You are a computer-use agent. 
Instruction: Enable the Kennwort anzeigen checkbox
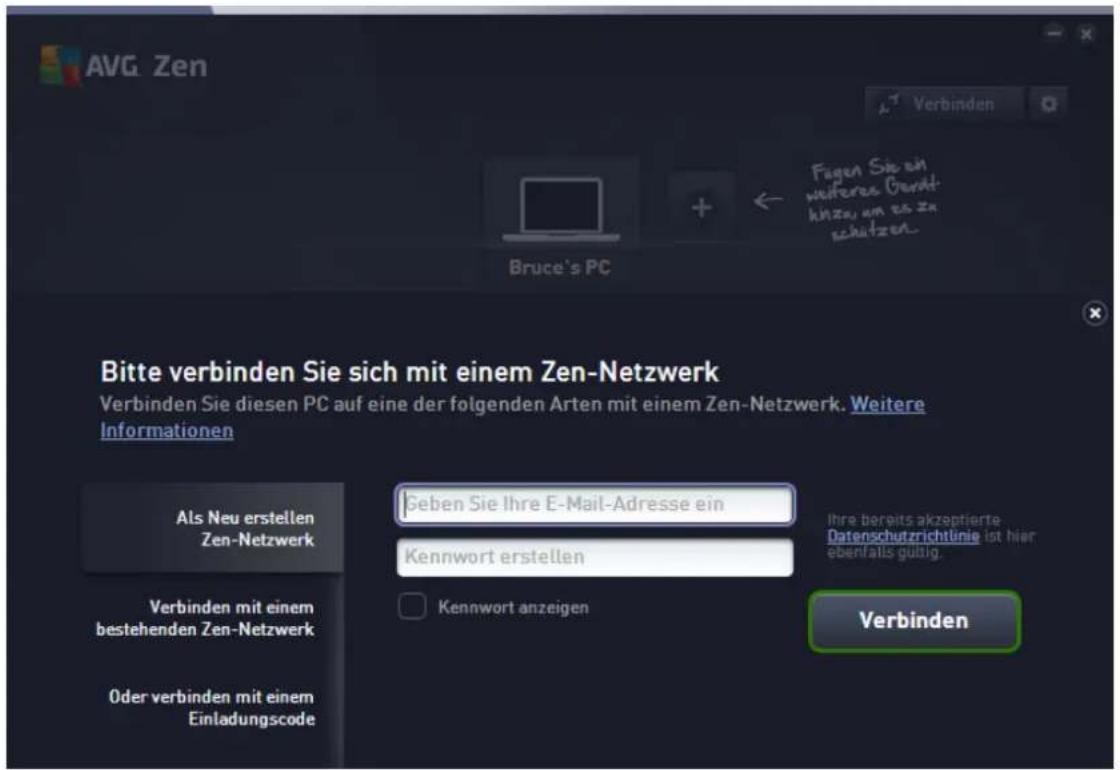tap(412, 606)
